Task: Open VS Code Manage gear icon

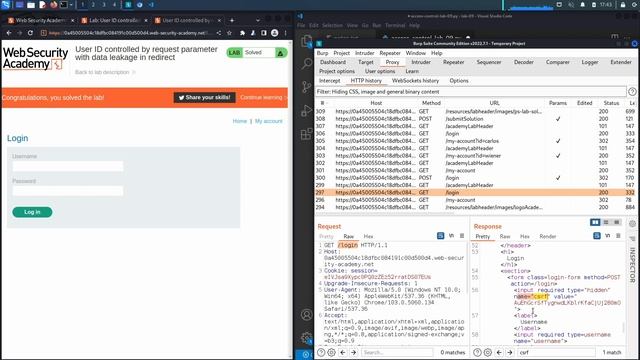Action: click(x=306, y=338)
